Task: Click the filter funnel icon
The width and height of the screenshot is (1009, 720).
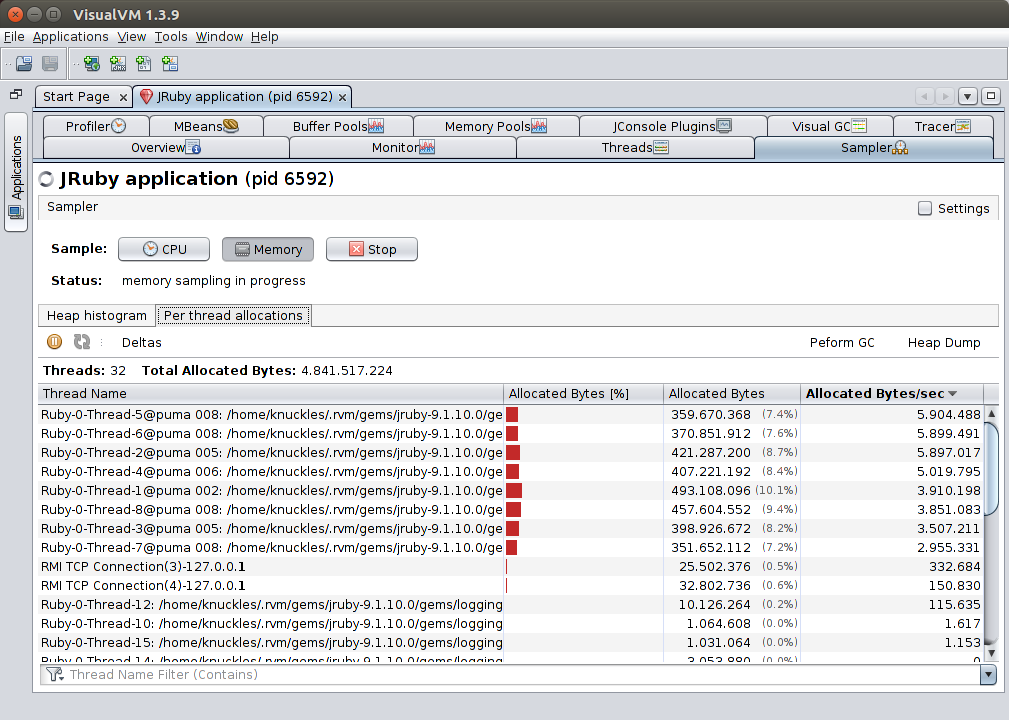Action: pos(55,674)
